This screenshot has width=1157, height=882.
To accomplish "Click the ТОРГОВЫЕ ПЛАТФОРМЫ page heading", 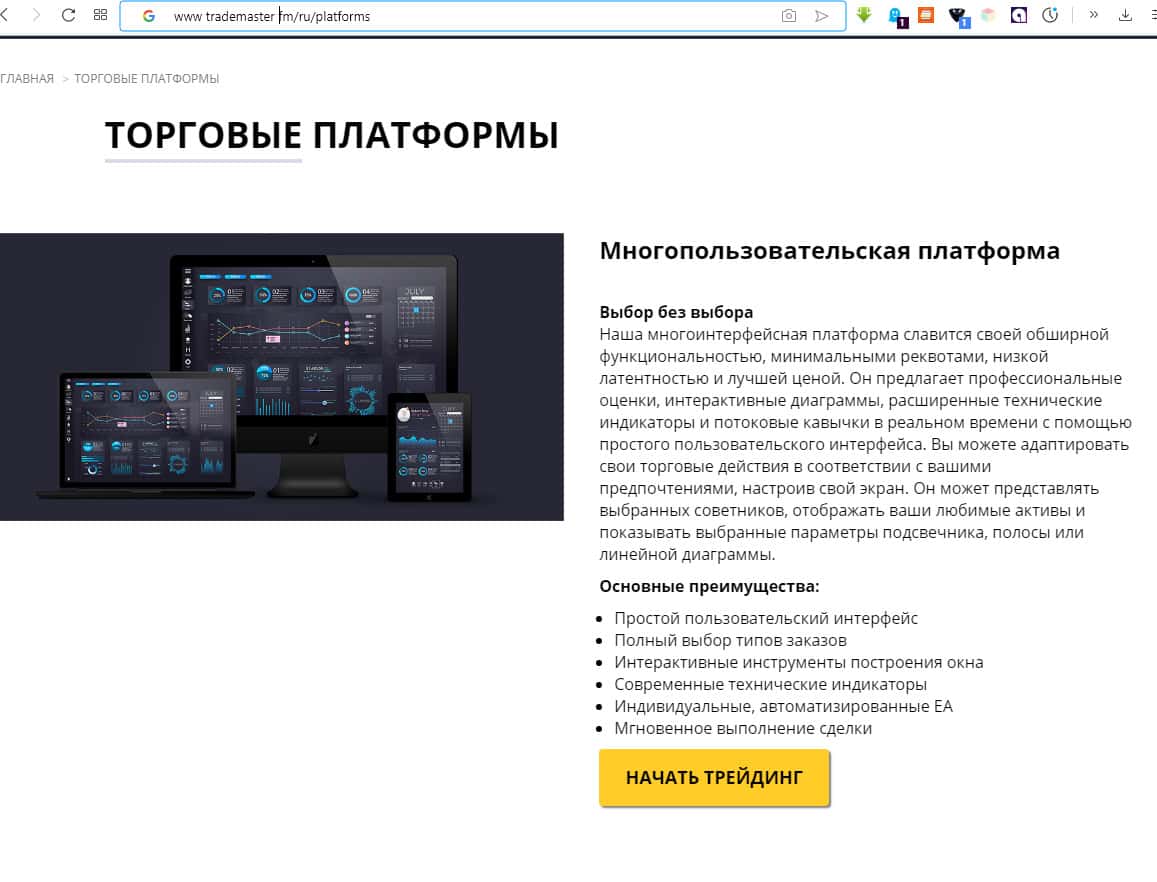I will click(x=331, y=136).
